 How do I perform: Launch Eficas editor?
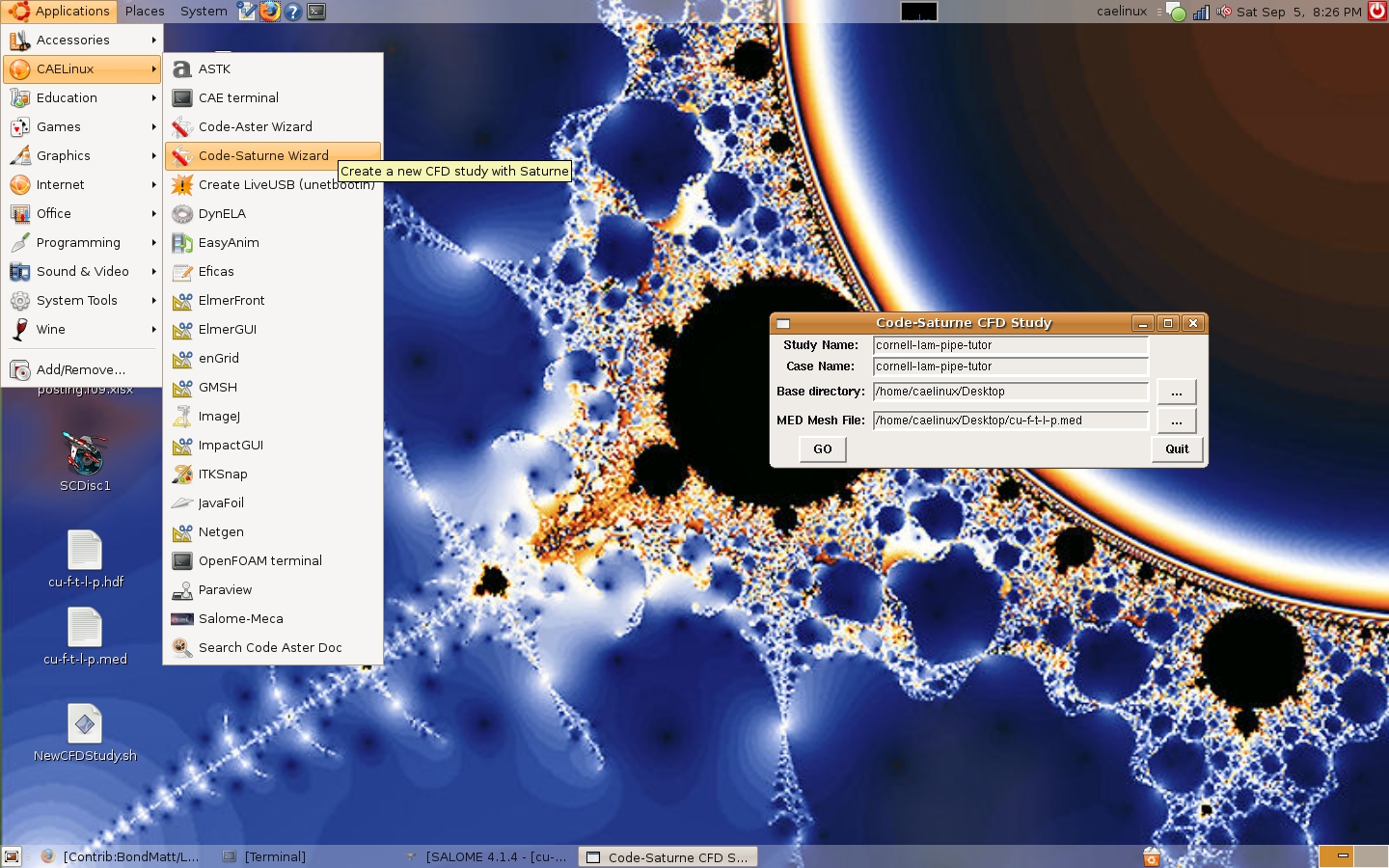(273, 271)
